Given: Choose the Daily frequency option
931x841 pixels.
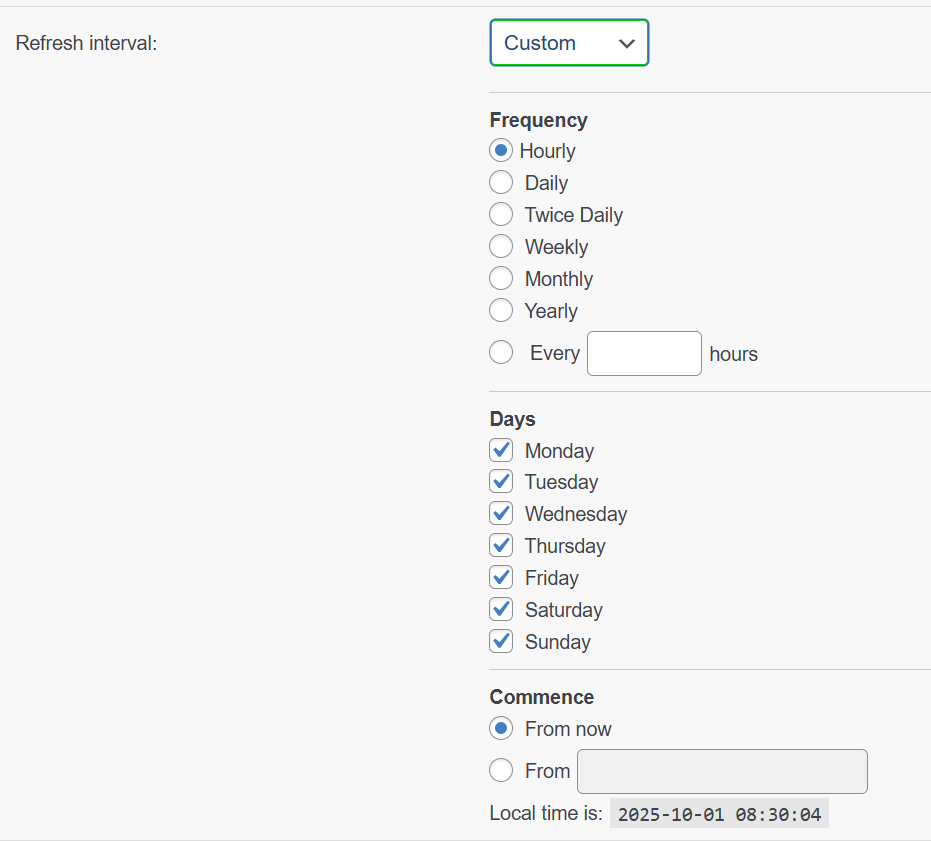Looking at the screenshot, I should [x=501, y=183].
